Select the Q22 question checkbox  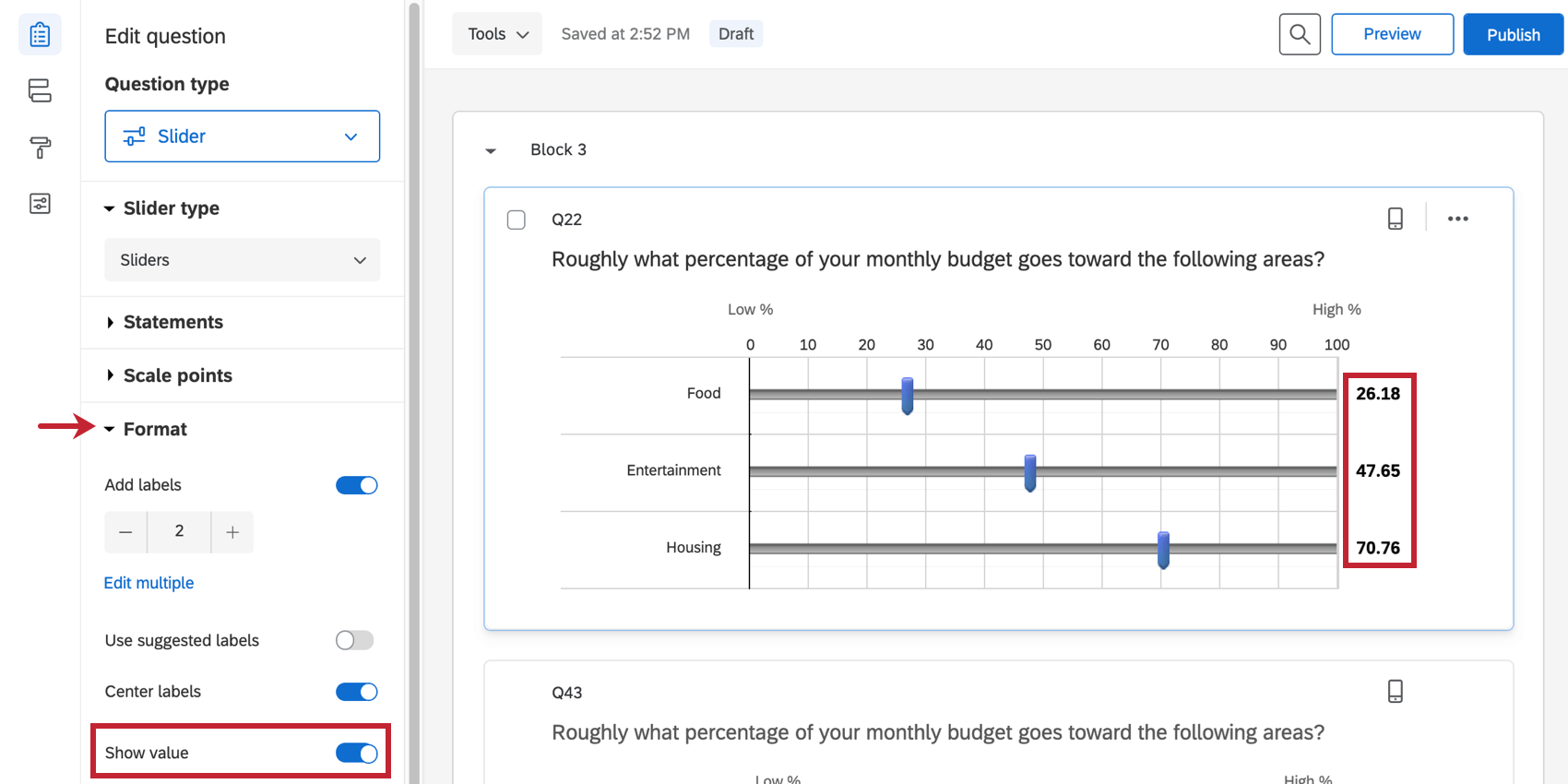517,220
